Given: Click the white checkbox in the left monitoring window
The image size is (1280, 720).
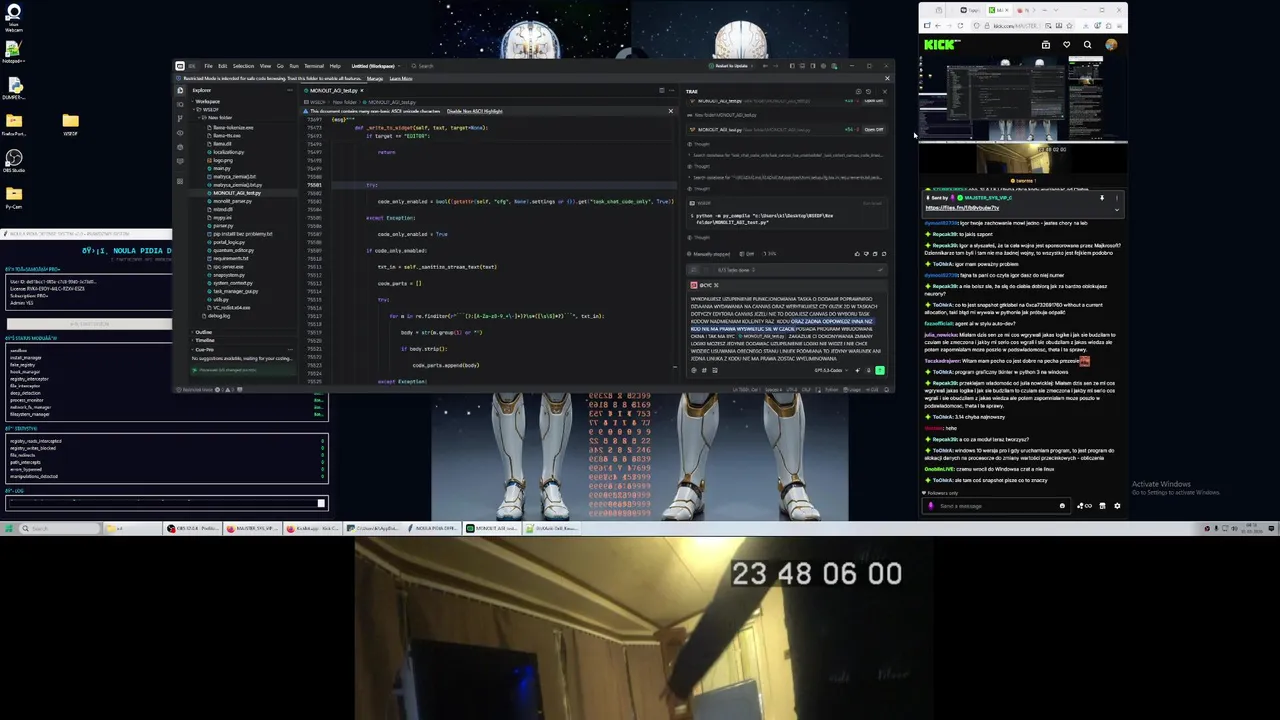Looking at the screenshot, I should (321, 503).
